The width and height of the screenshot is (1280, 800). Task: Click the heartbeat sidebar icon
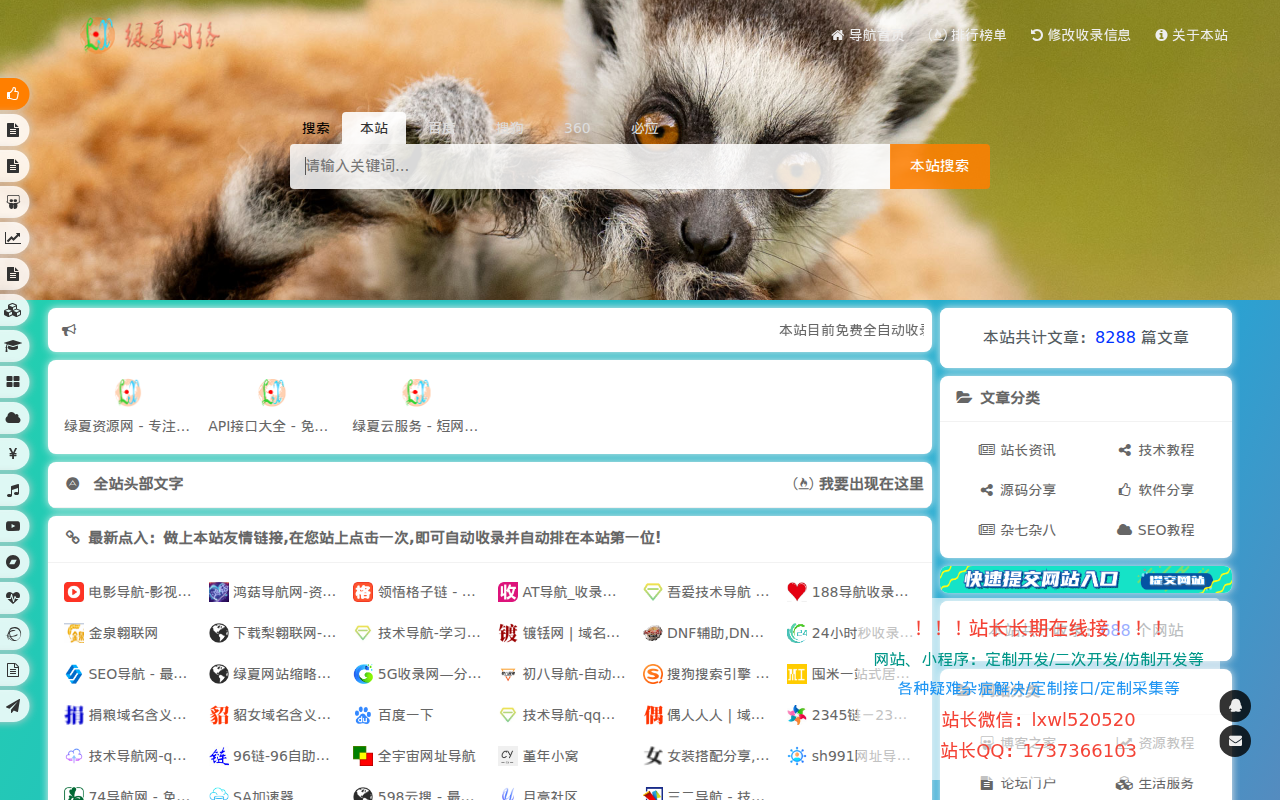point(13,598)
